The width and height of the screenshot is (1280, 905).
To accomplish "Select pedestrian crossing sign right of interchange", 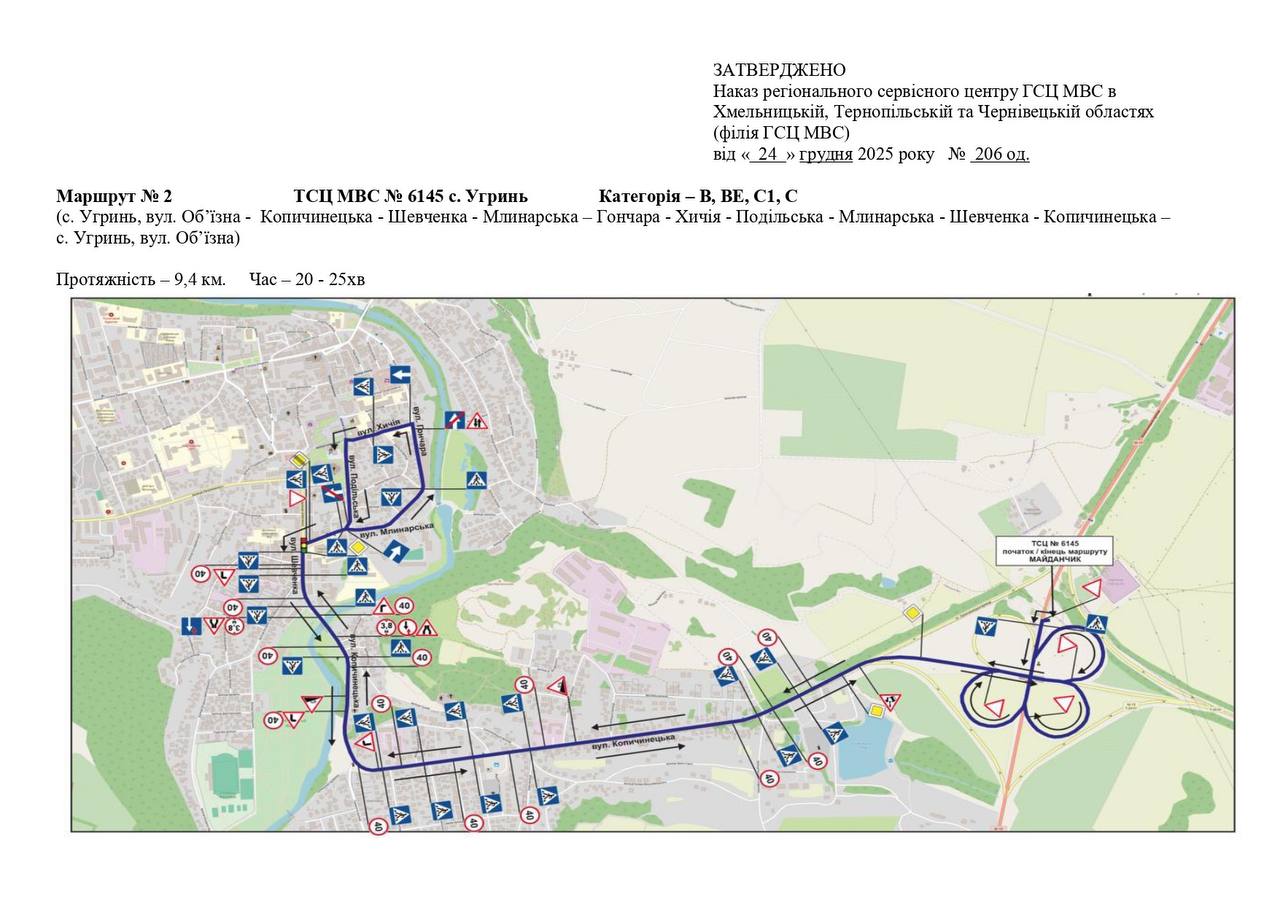I will [1096, 624].
